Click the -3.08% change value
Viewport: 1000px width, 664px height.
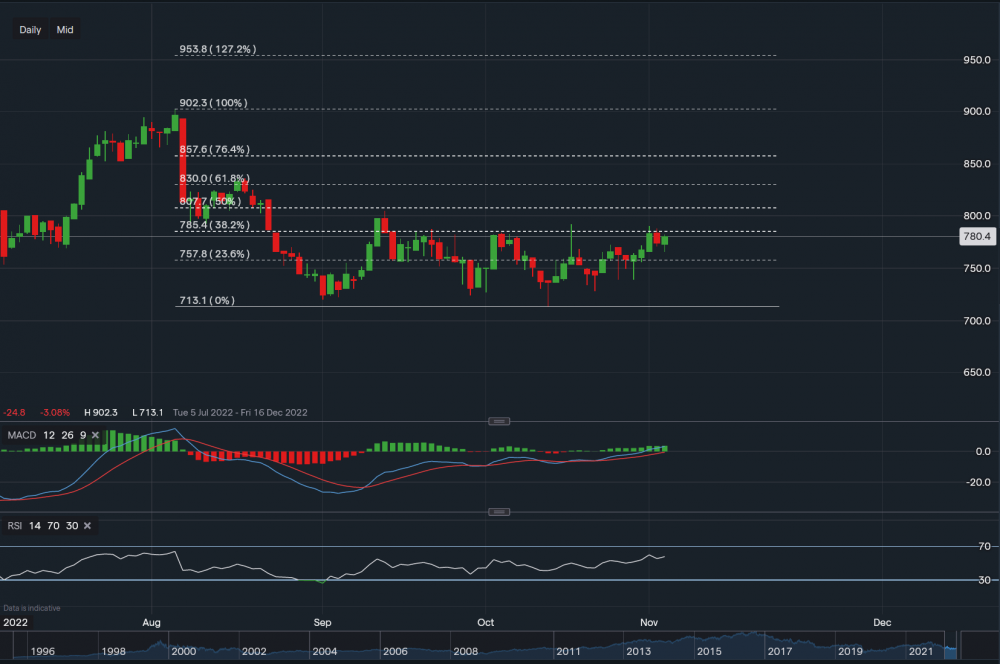click(x=57, y=412)
